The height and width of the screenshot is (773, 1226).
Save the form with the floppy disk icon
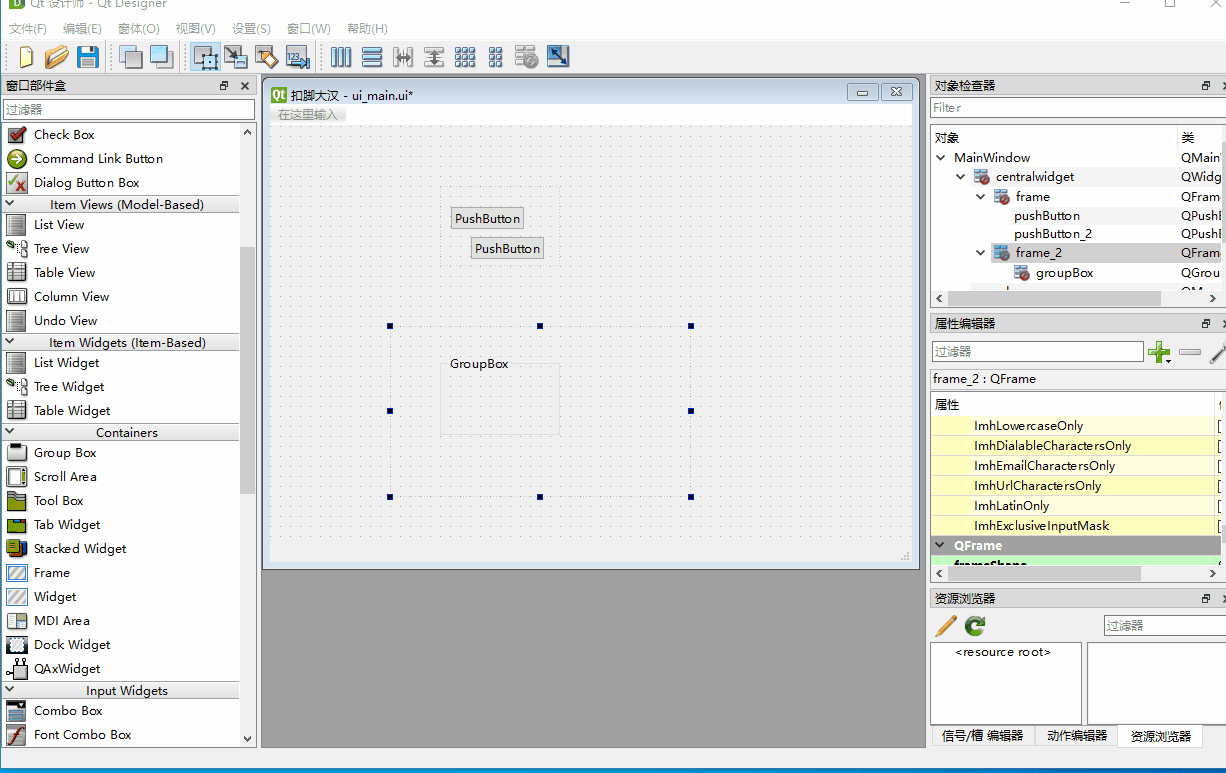(x=88, y=57)
